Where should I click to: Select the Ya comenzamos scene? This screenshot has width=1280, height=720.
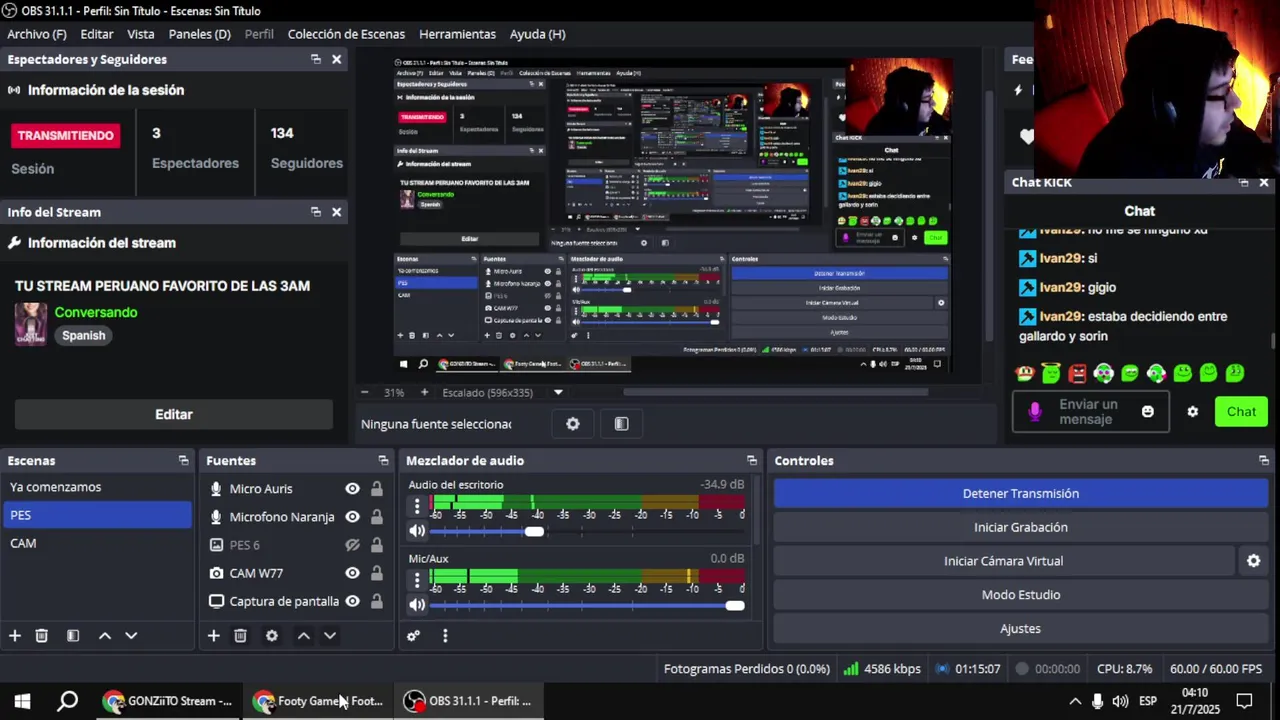(x=96, y=487)
